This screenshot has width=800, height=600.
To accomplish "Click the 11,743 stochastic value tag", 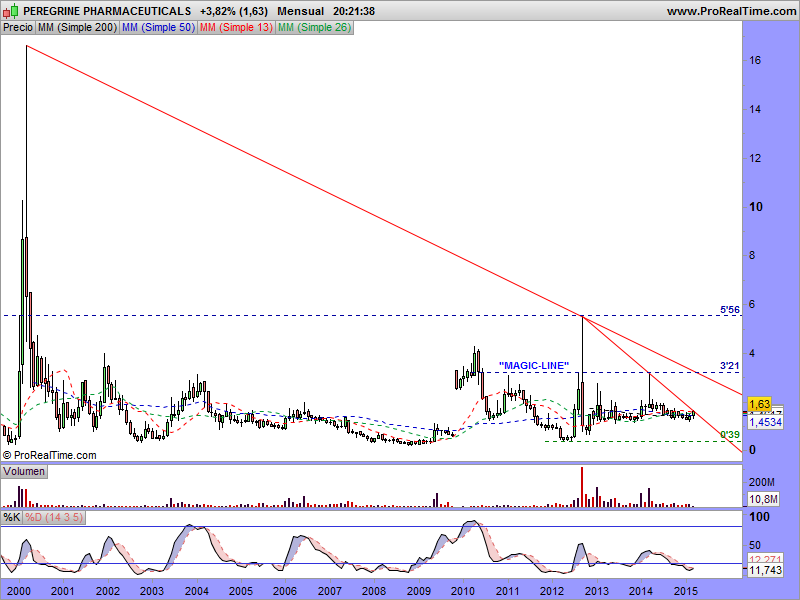I will pos(765,570).
